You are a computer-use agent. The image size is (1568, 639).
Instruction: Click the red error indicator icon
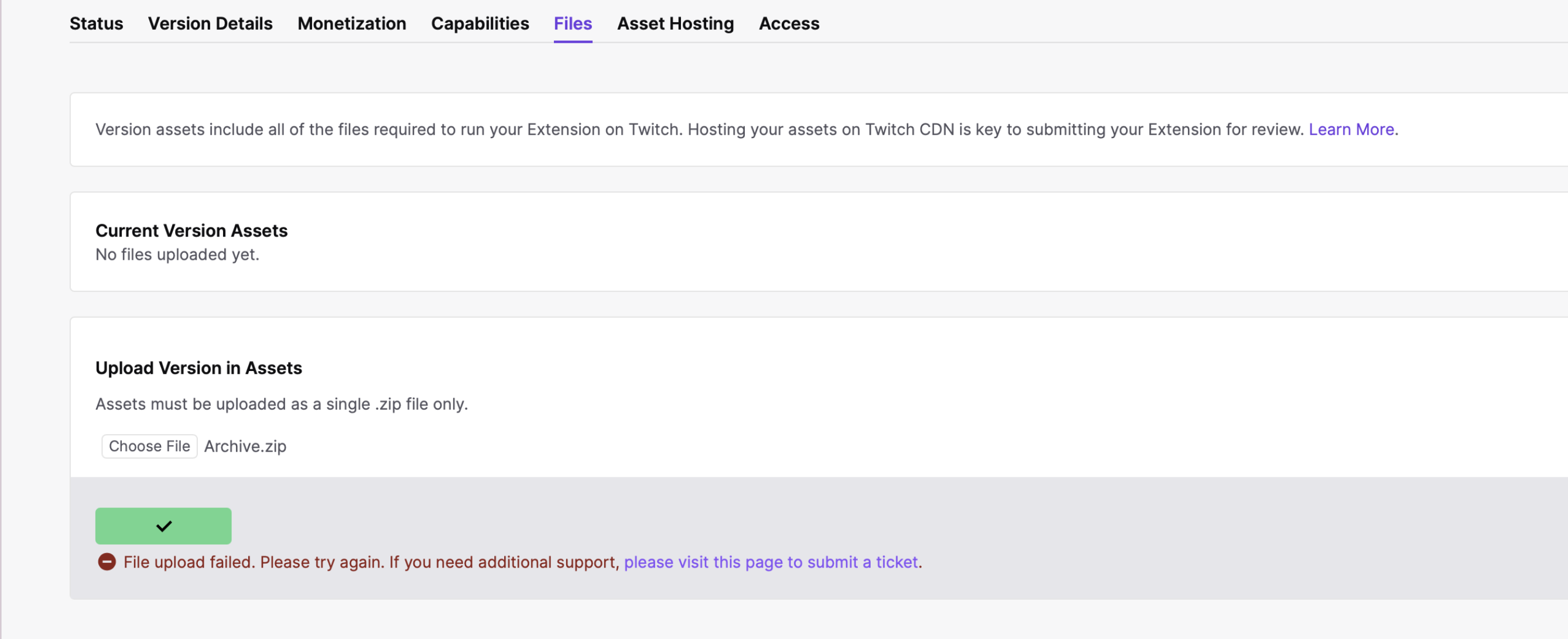[107, 563]
